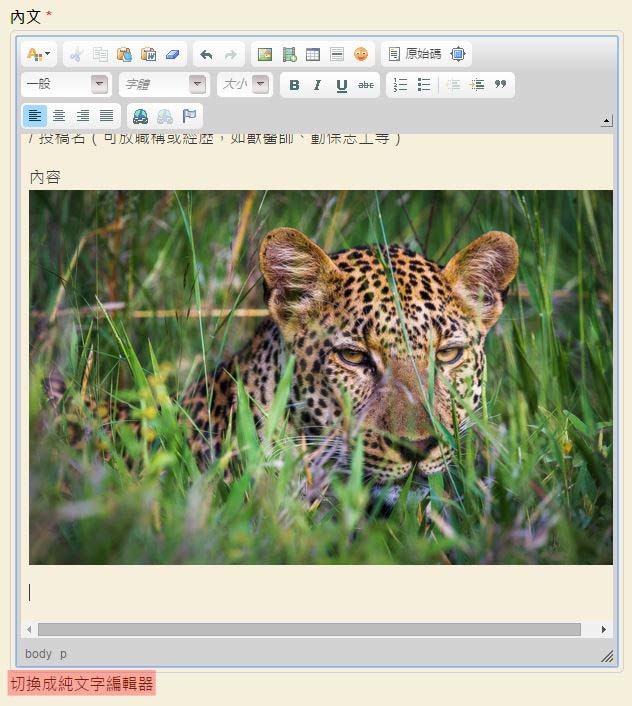632x706 pixels.
Task: Select the body element in path bar
Action: 38,654
